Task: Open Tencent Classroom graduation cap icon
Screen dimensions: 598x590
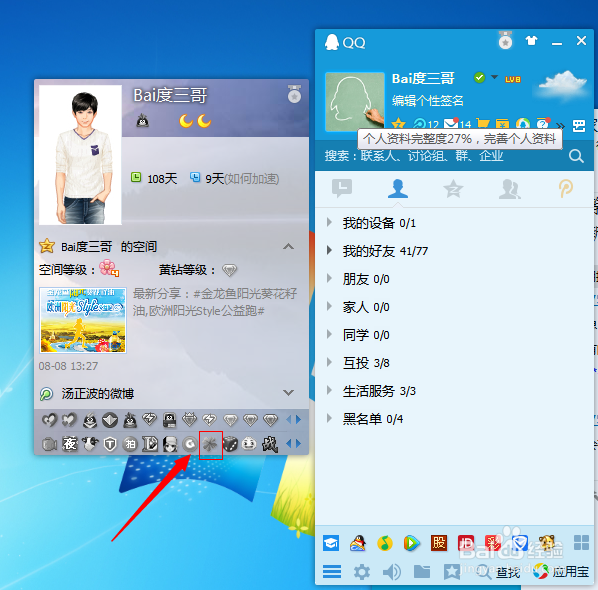Action: [x=331, y=543]
